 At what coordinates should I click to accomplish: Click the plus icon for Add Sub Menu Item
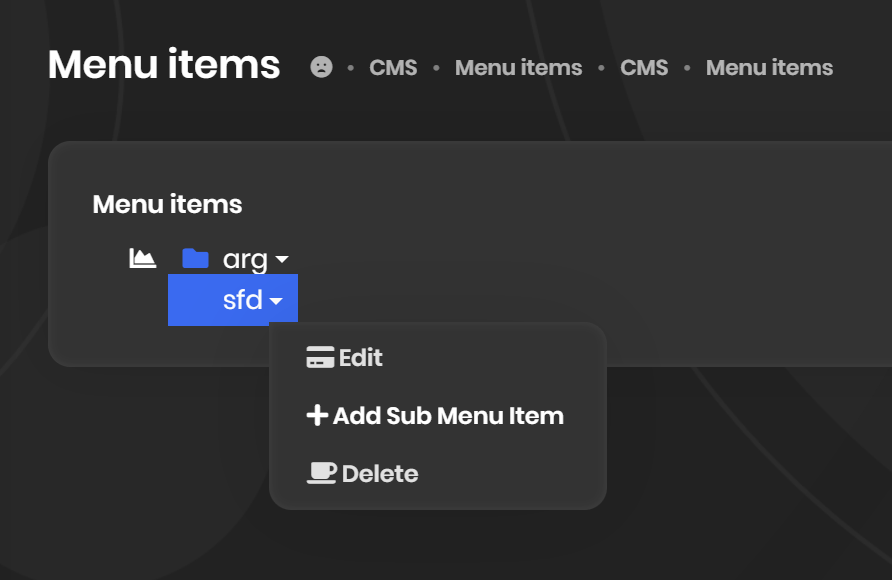point(317,416)
